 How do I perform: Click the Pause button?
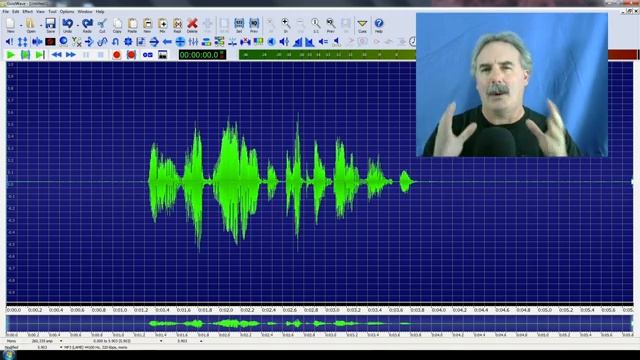[86, 55]
